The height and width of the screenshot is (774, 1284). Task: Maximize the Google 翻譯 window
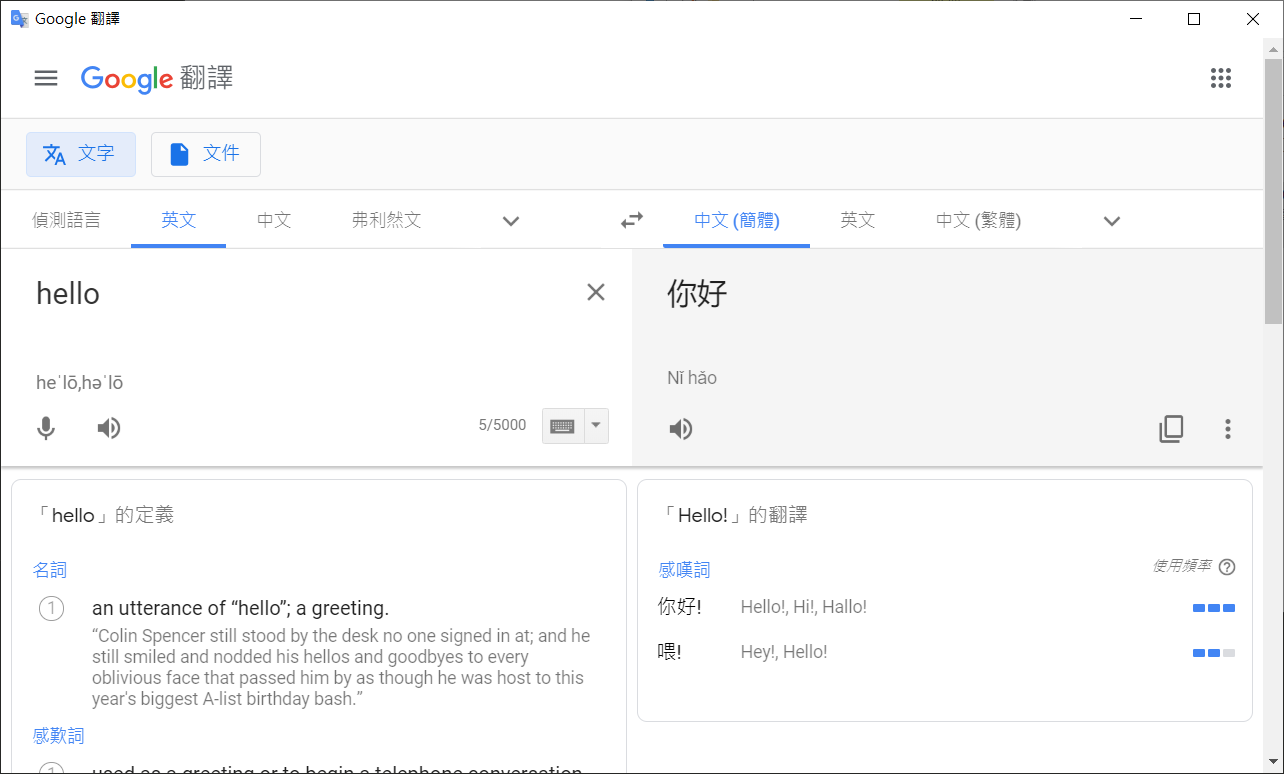pyautogui.click(x=1194, y=19)
